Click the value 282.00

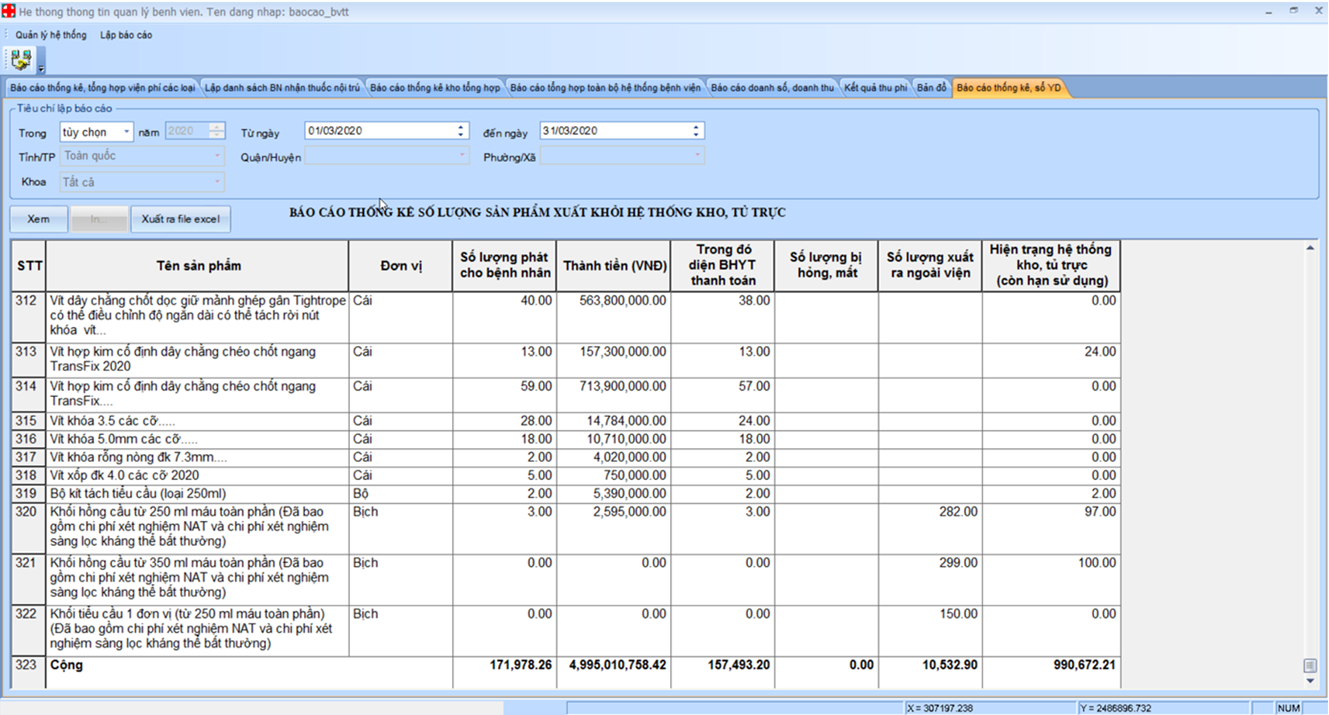click(958, 511)
